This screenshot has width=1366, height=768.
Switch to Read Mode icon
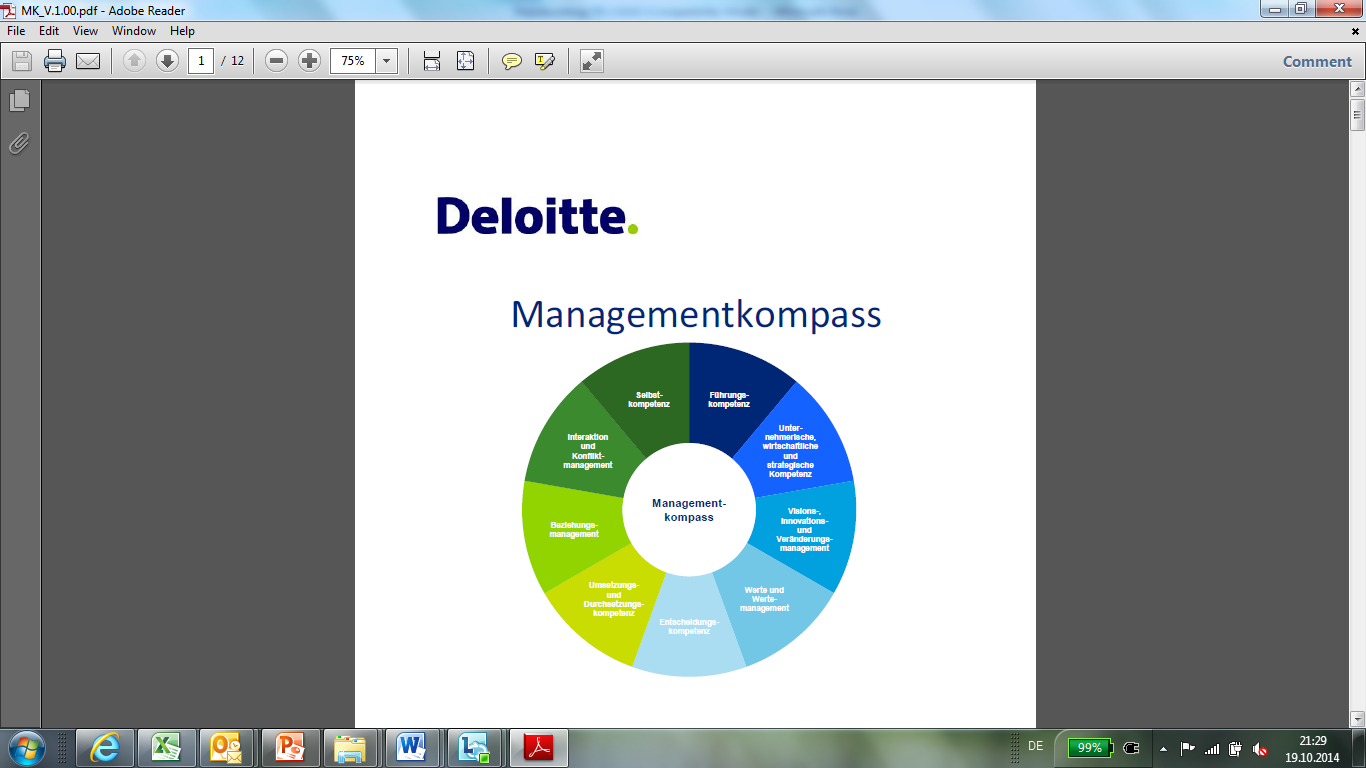click(592, 61)
